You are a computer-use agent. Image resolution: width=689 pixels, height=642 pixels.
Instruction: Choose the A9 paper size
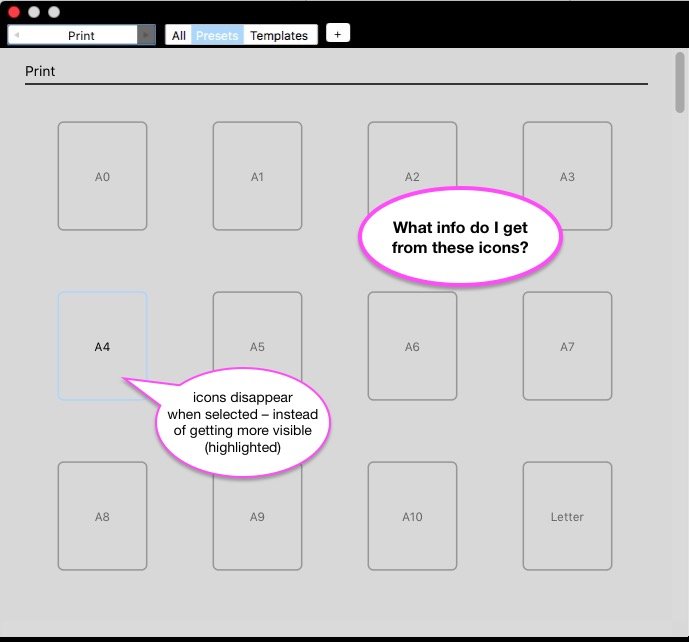[x=257, y=516]
